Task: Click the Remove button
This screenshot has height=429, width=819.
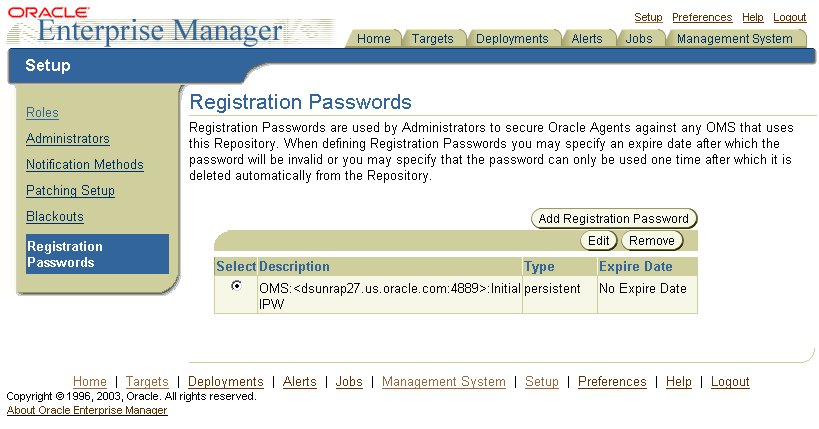Action: (651, 241)
